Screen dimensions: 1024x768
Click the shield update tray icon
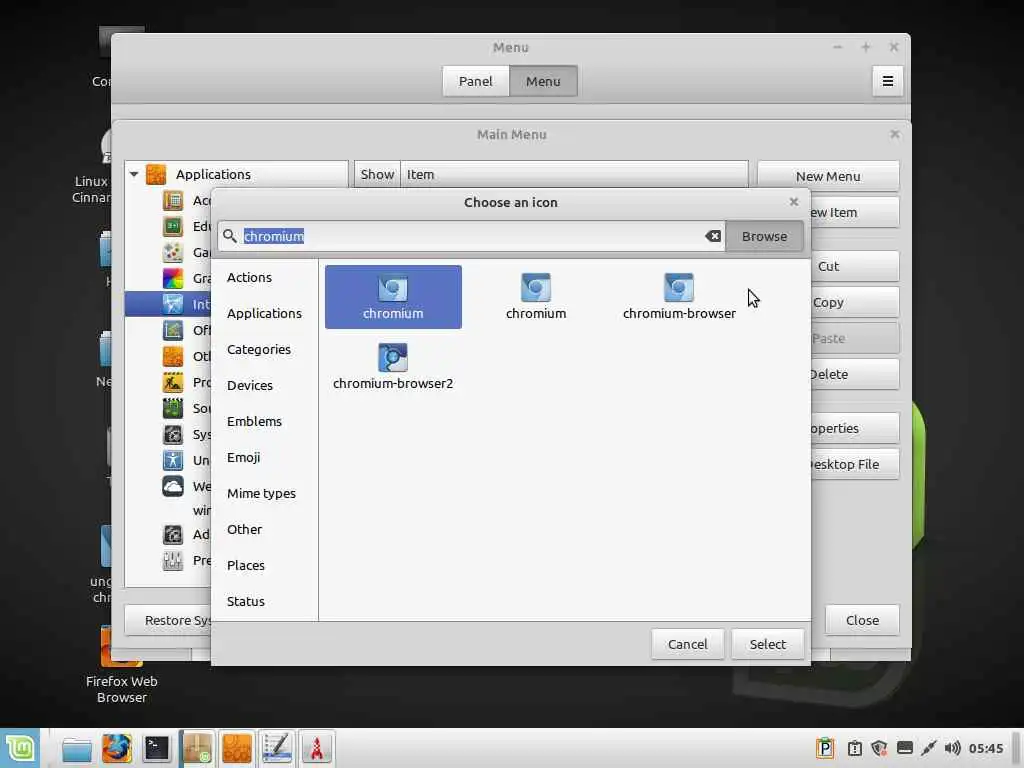coord(879,748)
